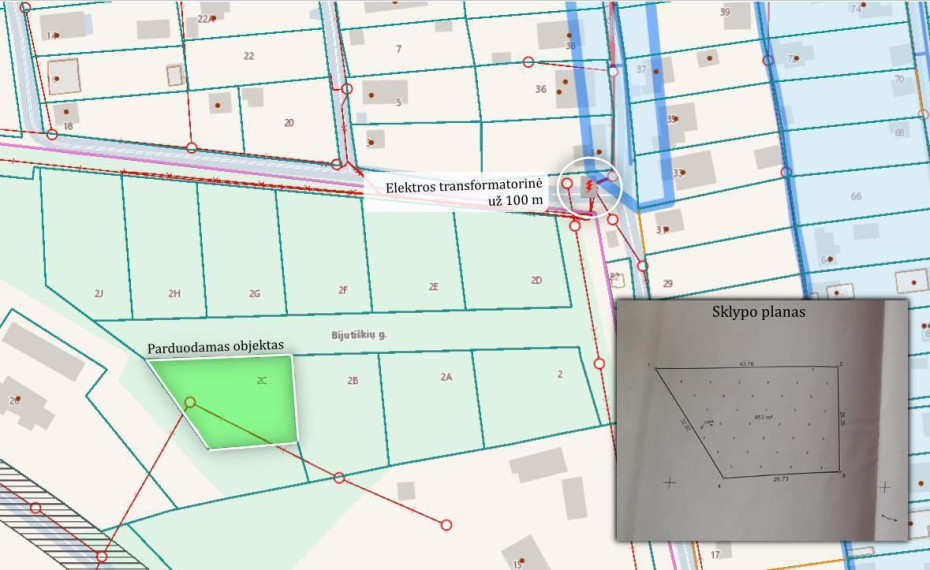The image size is (930, 570).
Task: Click parcel number 18 on the map
Action: point(68,126)
